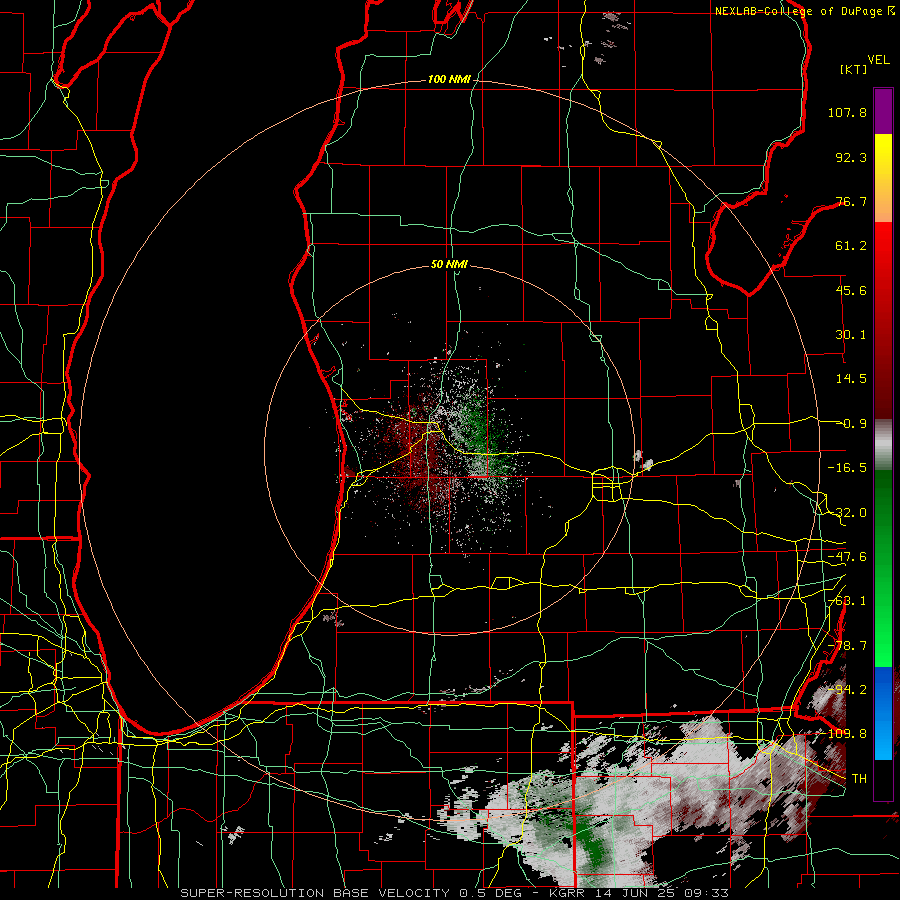900x900 pixels.
Task: Click the 14.5 velocity scale value
Action: tap(851, 379)
